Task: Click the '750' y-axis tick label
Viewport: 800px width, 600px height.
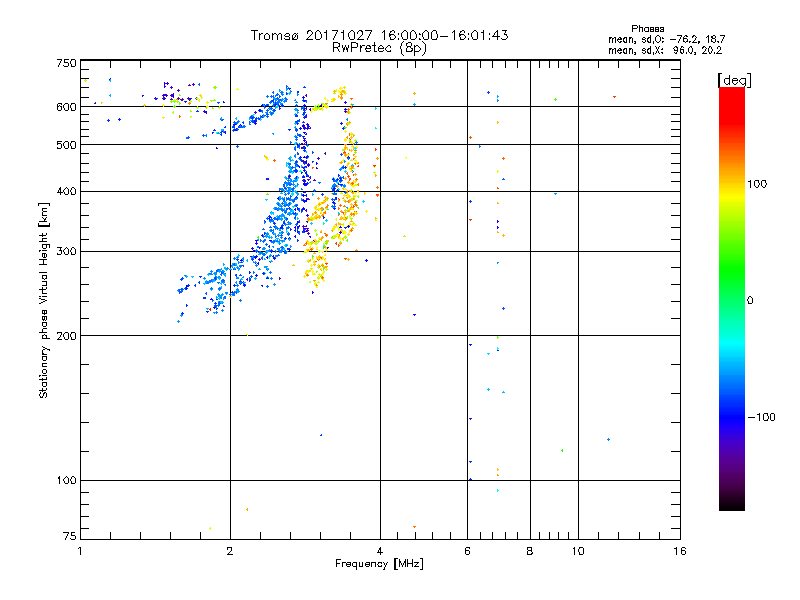Action: (x=66, y=63)
